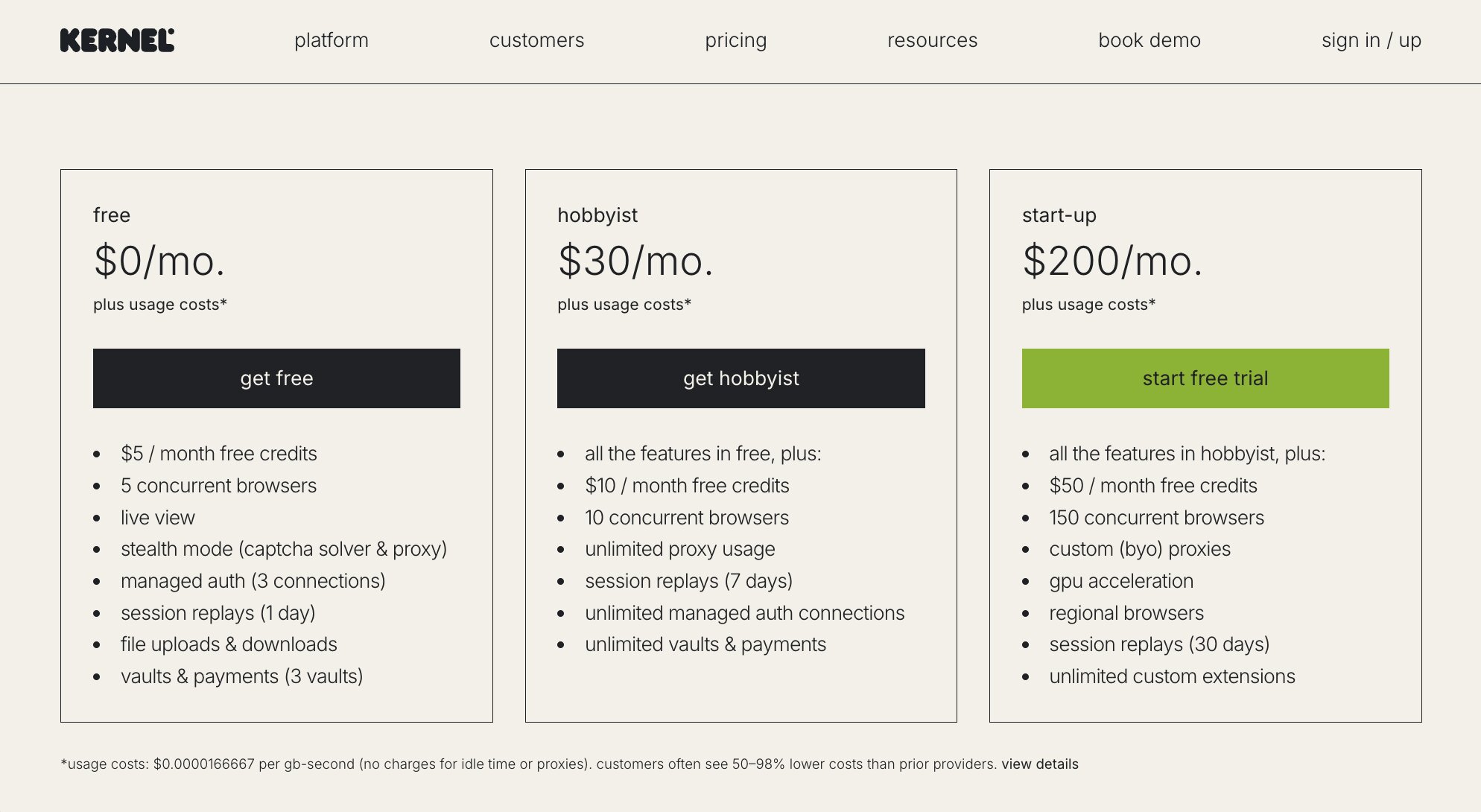This screenshot has height=812, width=1481.
Task: Open the platform menu
Action: tap(332, 40)
